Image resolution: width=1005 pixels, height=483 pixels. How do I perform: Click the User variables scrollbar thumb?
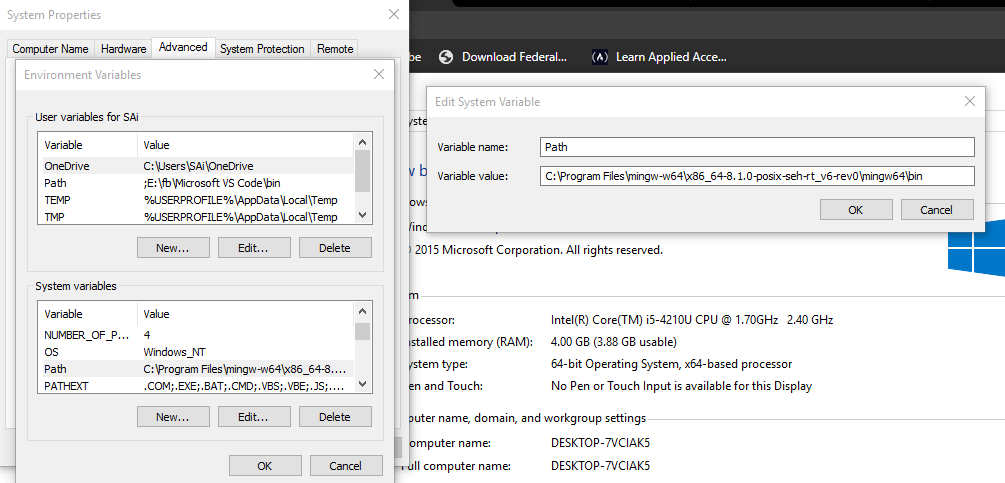tap(362, 171)
